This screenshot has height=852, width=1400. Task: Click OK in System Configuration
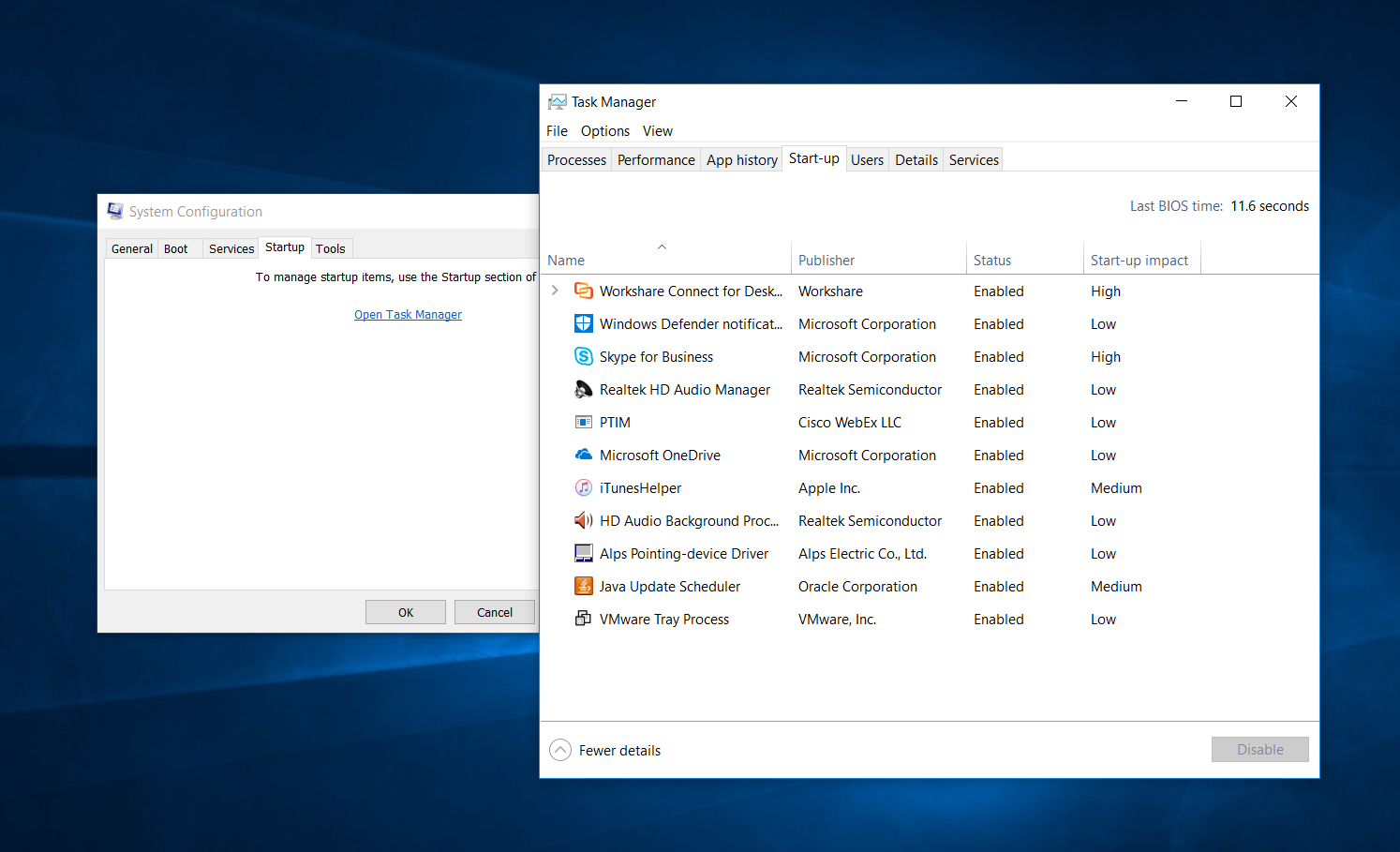406,612
